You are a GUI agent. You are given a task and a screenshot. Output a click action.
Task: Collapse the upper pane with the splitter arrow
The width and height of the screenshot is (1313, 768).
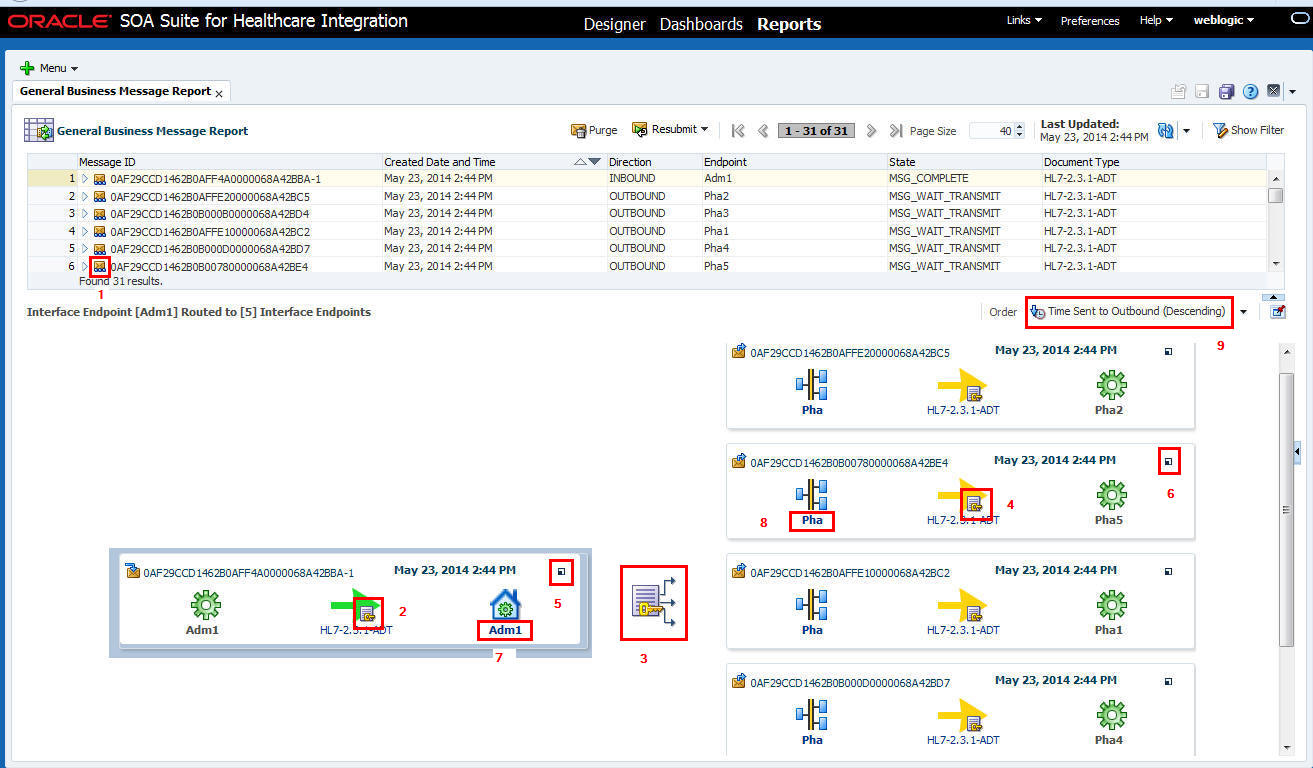[1273, 297]
